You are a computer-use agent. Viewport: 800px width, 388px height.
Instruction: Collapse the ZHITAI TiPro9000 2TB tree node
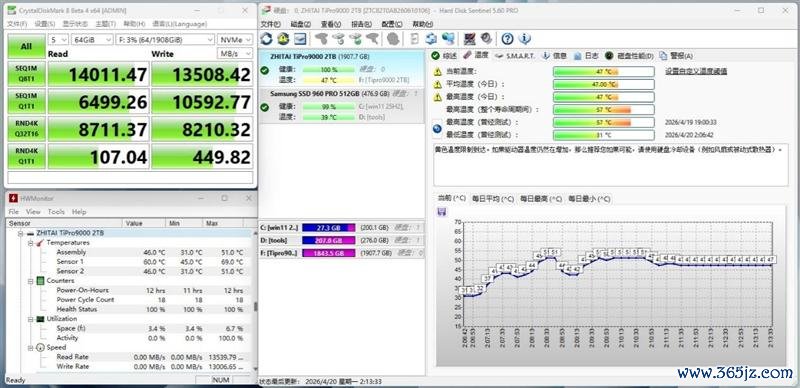[x=21, y=233]
